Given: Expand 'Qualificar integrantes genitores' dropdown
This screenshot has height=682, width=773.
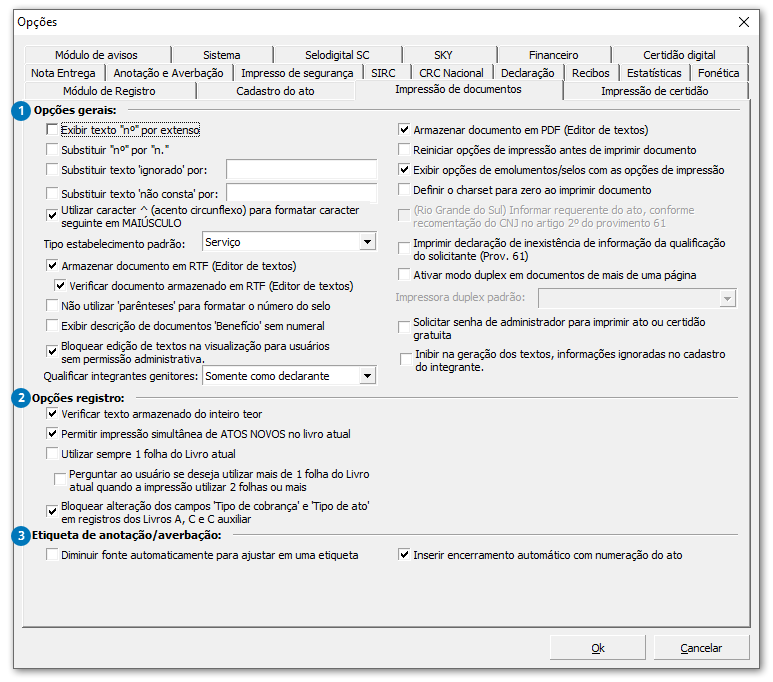Looking at the screenshot, I should pyautogui.click(x=367, y=376).
